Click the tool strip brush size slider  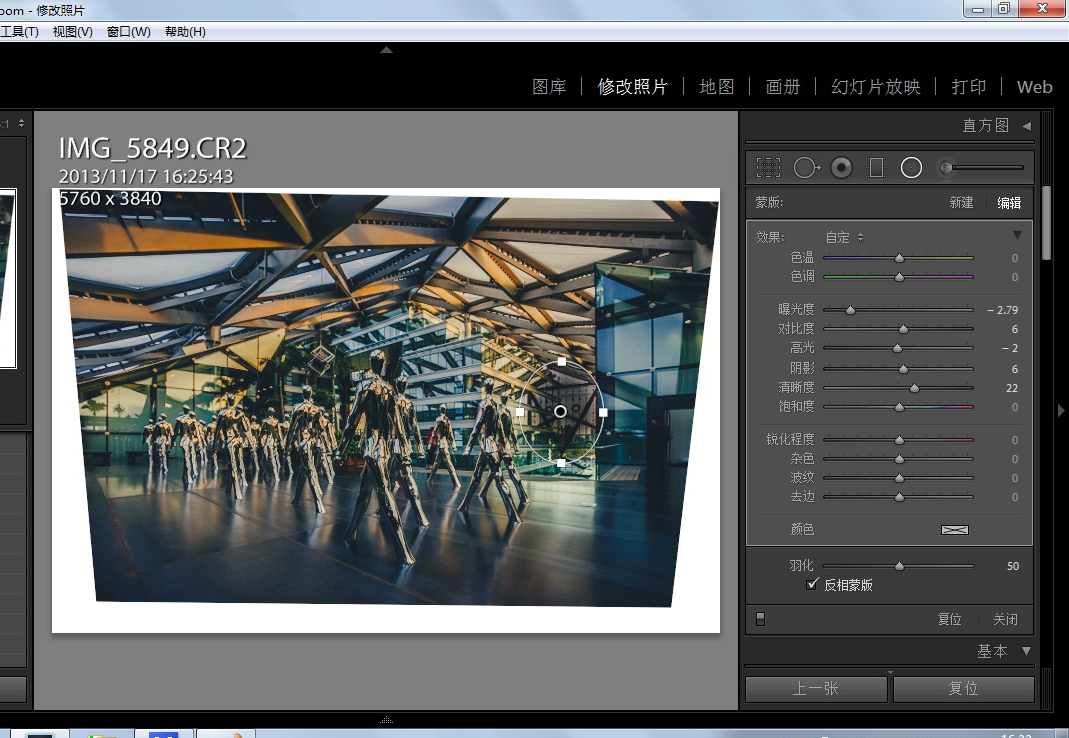coord(988,167)
